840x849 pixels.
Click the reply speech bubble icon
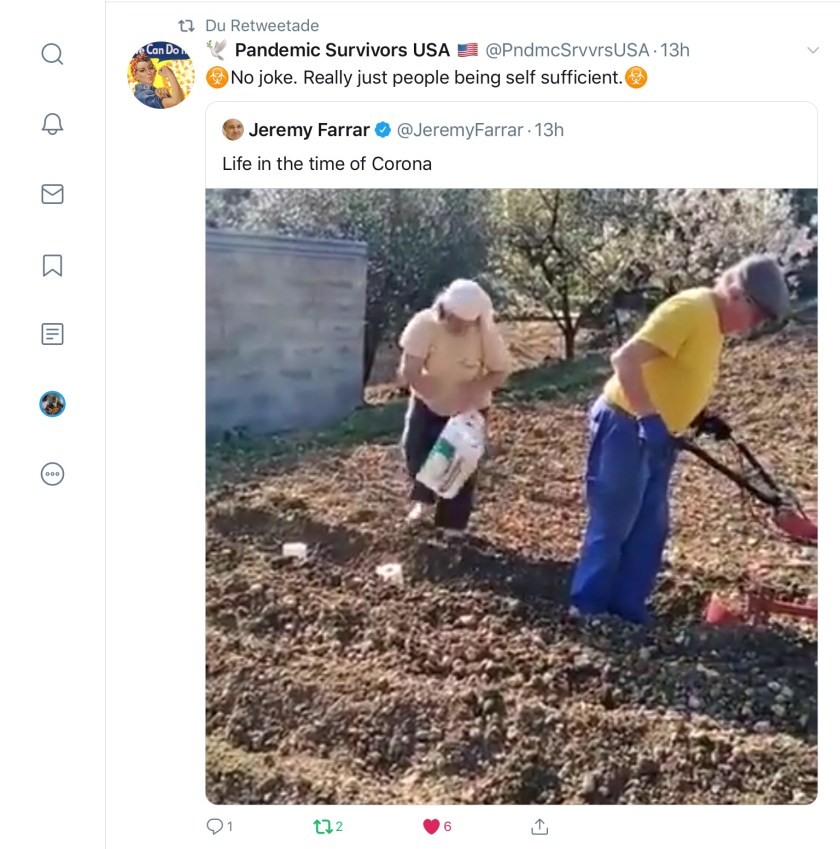pyautogui.click(x=214, y=826)
